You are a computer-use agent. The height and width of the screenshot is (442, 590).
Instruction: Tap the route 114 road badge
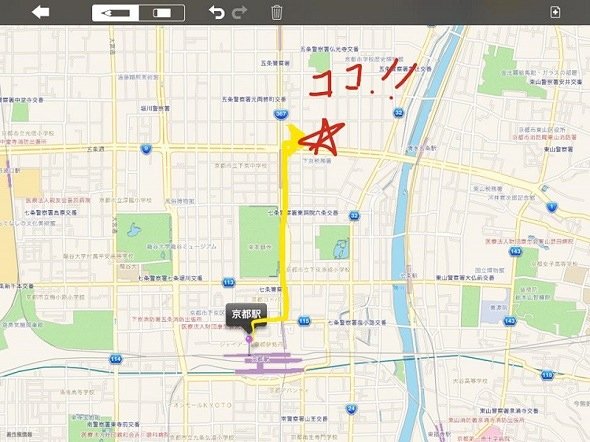pyautogui.click(x=116, y=359)
